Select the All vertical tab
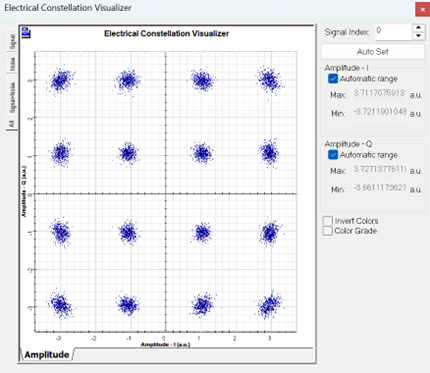 coord(11,124)
